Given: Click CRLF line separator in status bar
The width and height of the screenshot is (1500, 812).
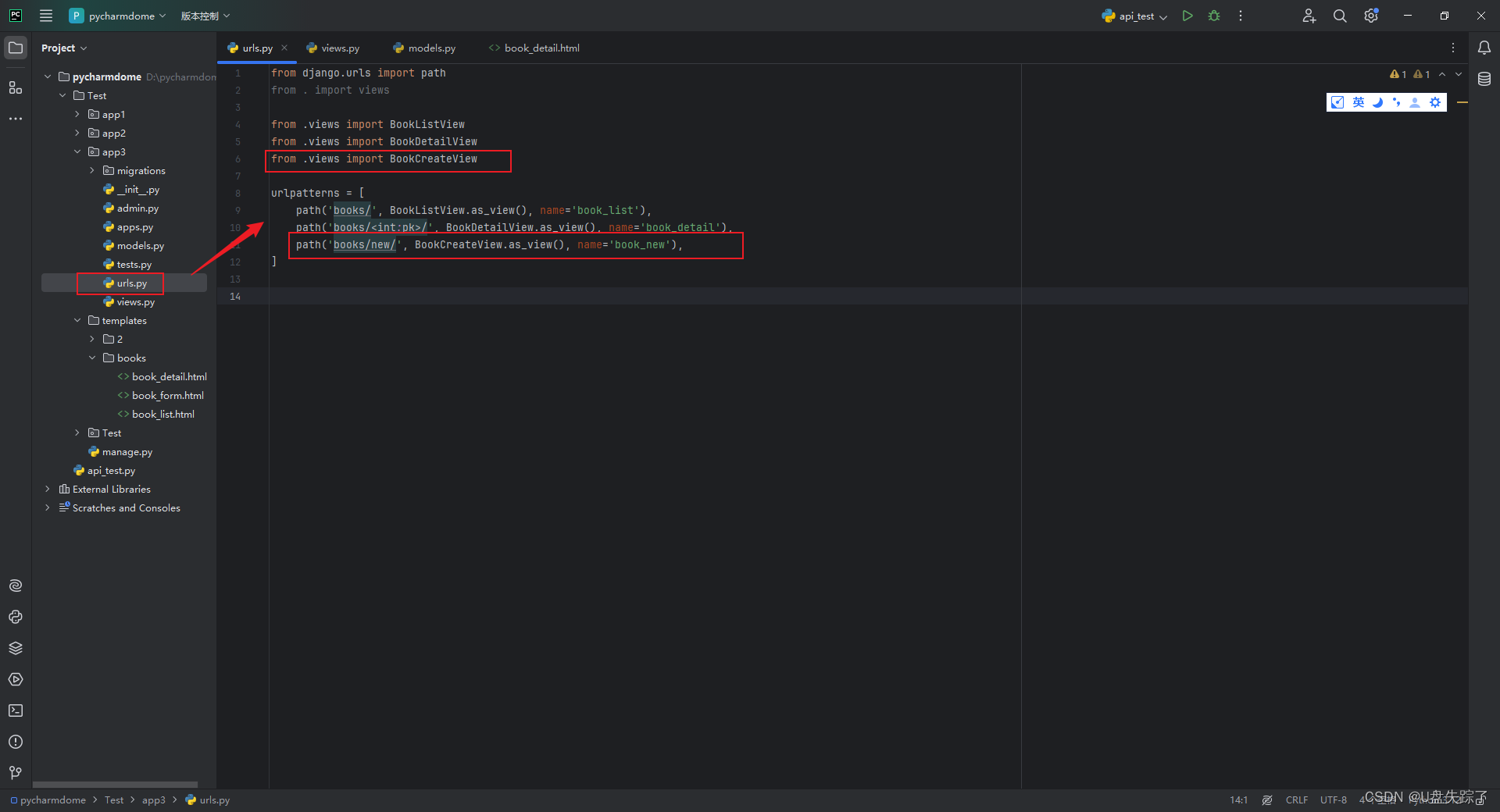Looking at the screenshot, I should tap(1296, 800).
